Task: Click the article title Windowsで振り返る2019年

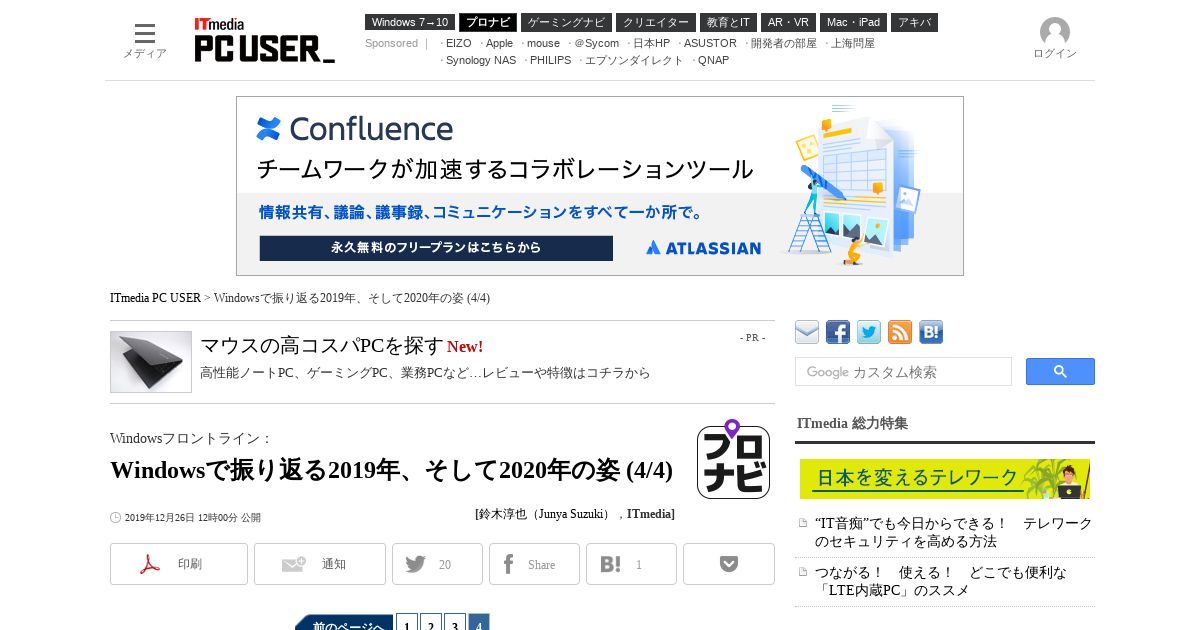Action: click(x=391, y=470)
